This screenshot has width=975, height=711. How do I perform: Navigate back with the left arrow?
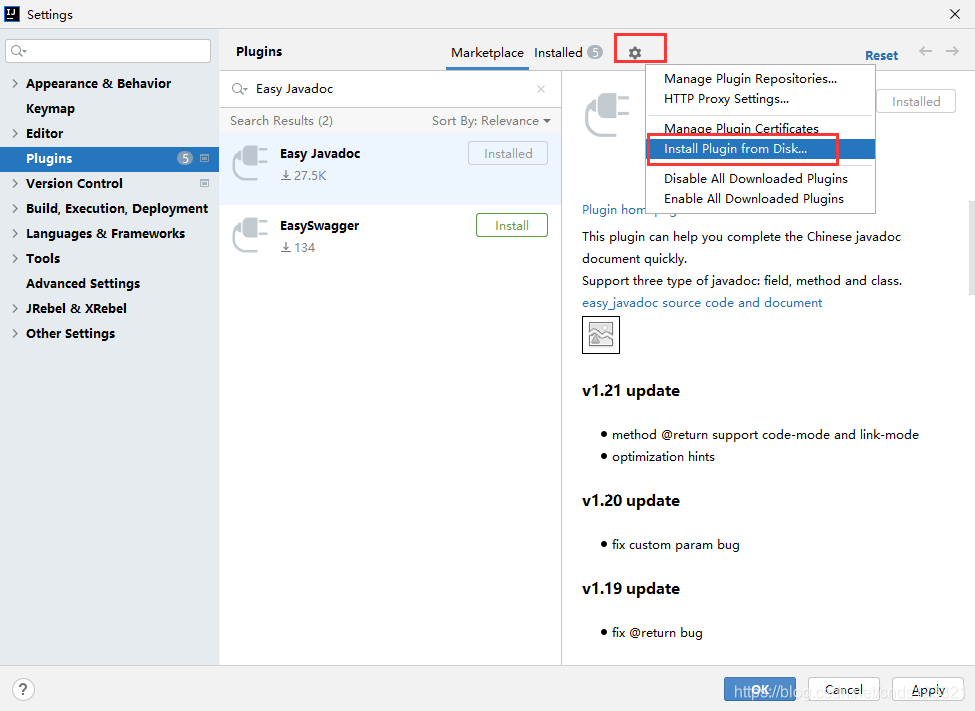coord(925,51)
